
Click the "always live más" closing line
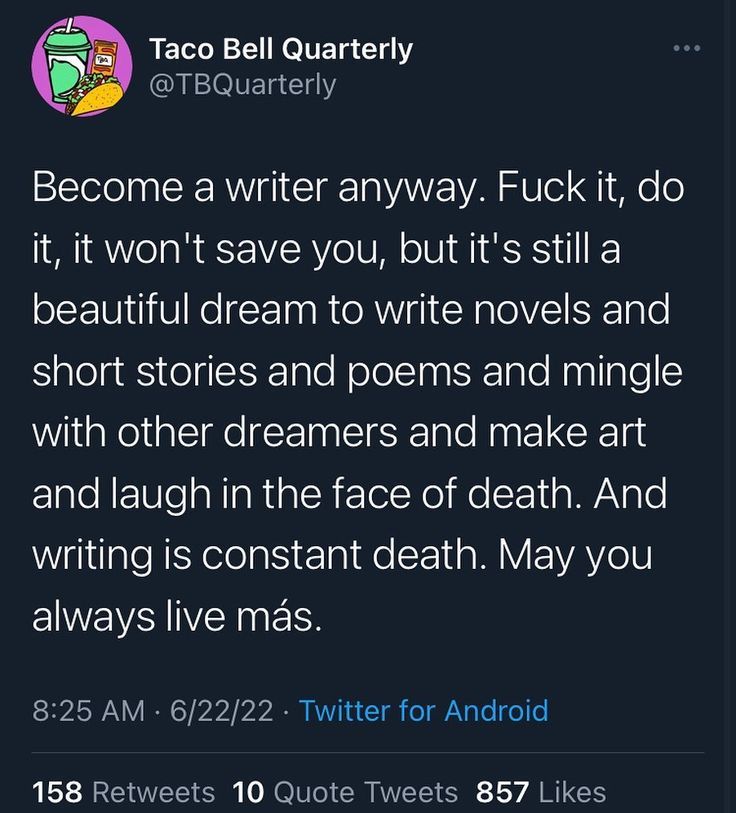pyautogui.click(x=177, y=617)
